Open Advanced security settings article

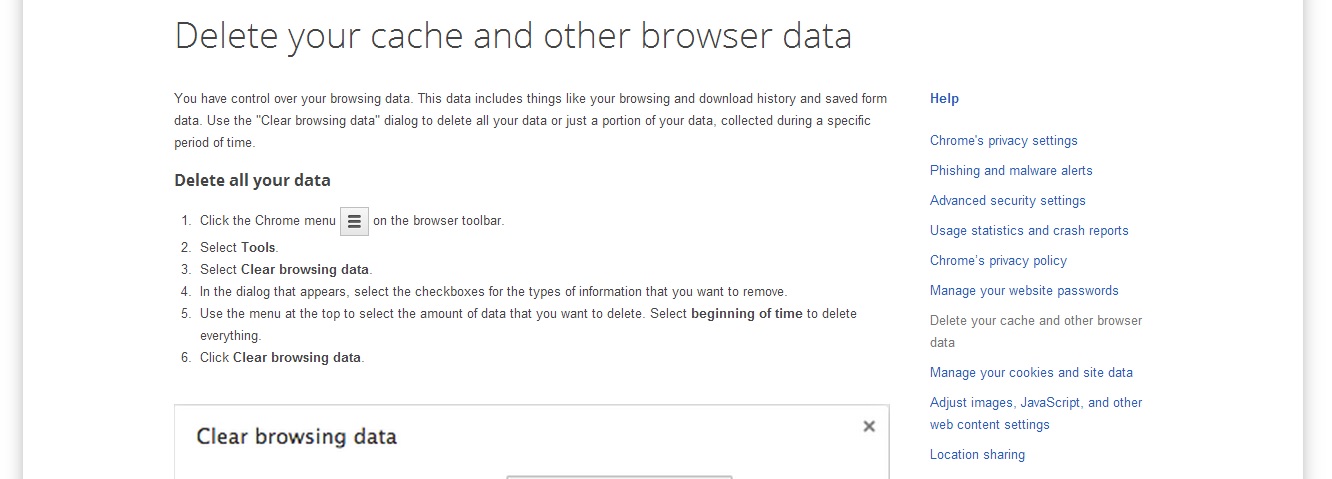click(x=1008, y=201)
